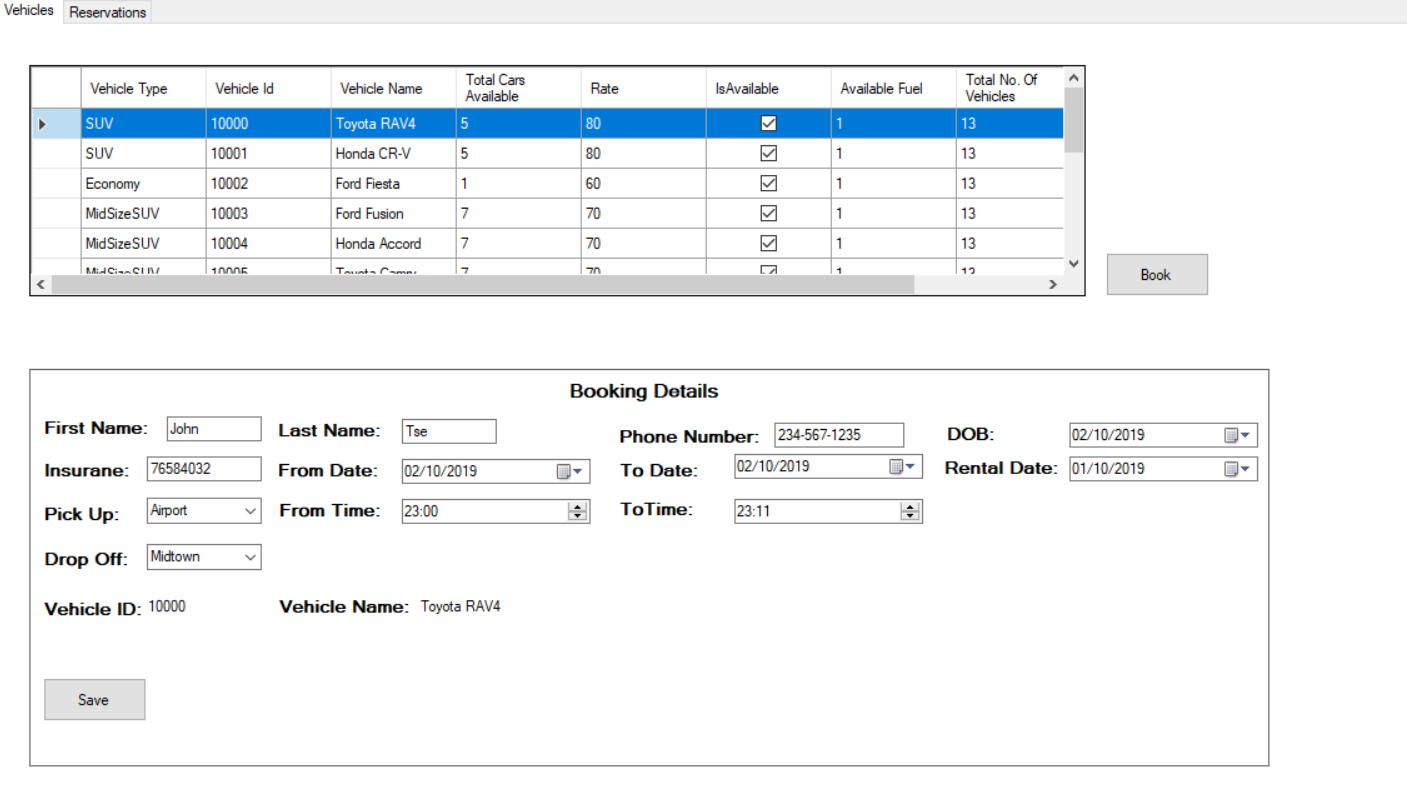Click the Phone Number field

coord(839,435)
